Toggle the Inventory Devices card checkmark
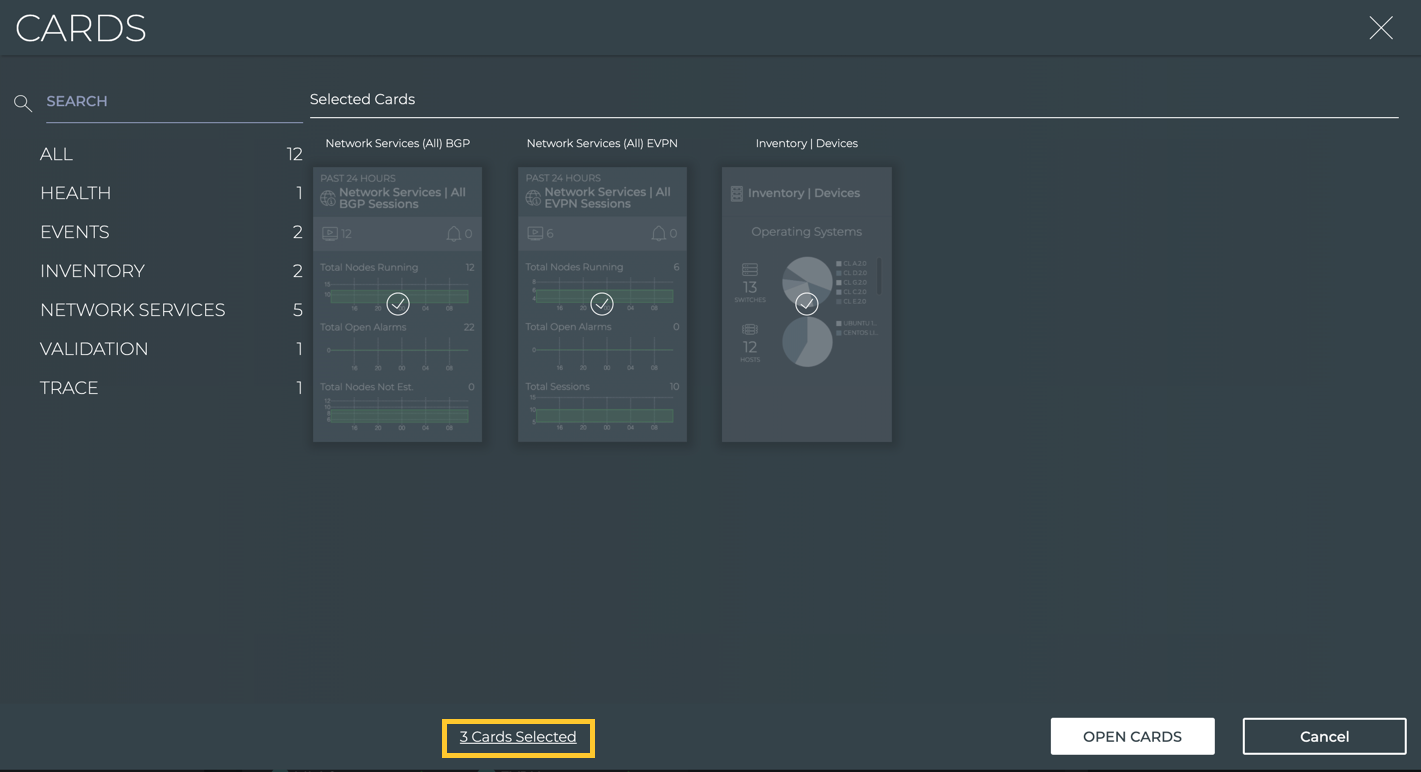 pyautogui.click(x=807, y=303)
